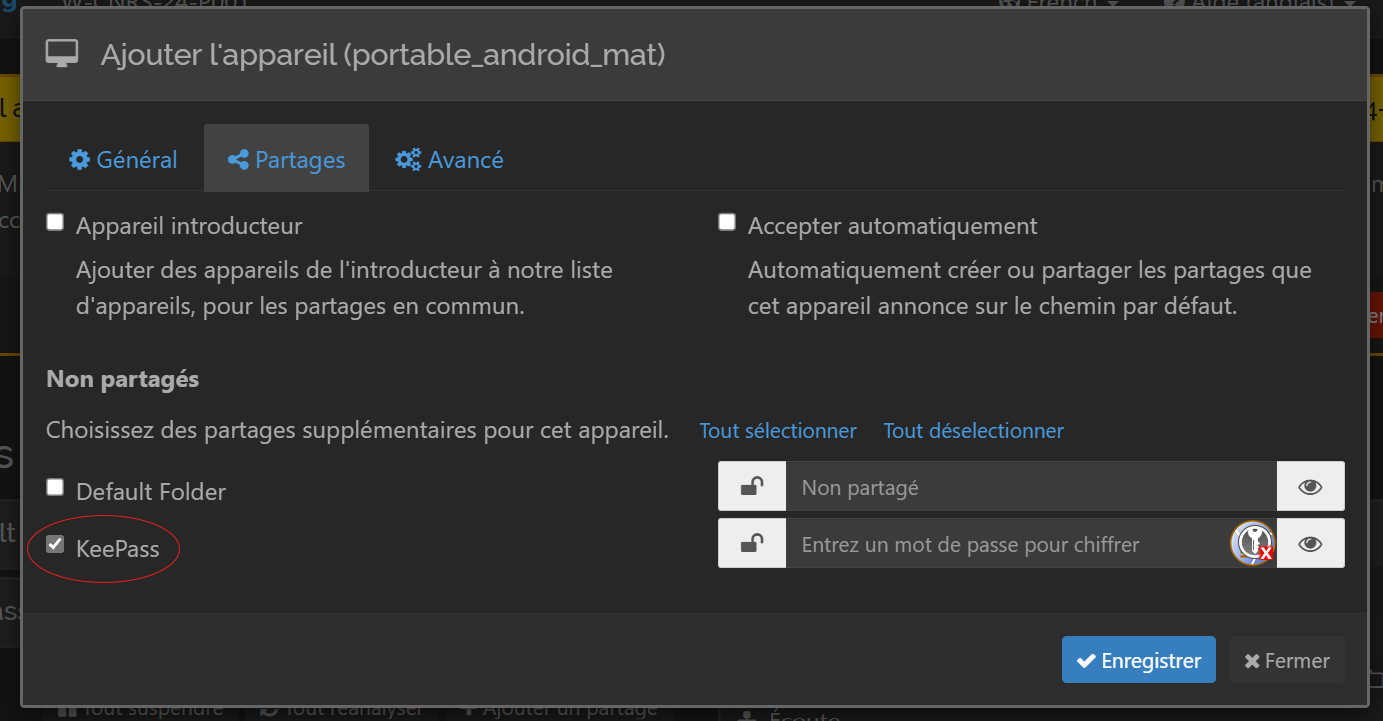The height and width of the screenshot is (721, 1383).
Task: Focus the KeePass encryption password field
Action: click(1031, 544)
